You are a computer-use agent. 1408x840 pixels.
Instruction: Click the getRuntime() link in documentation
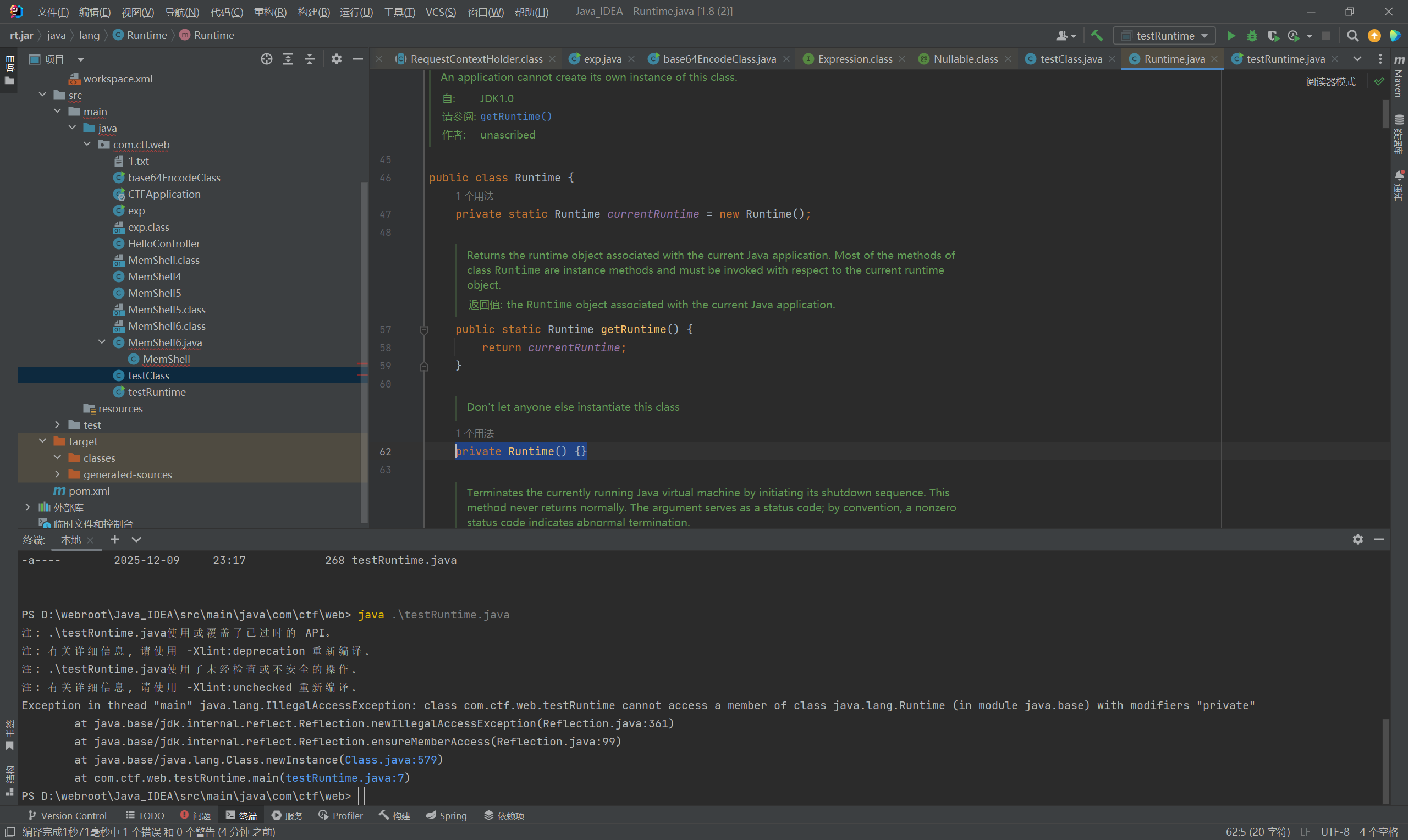(x=516, y=117)
